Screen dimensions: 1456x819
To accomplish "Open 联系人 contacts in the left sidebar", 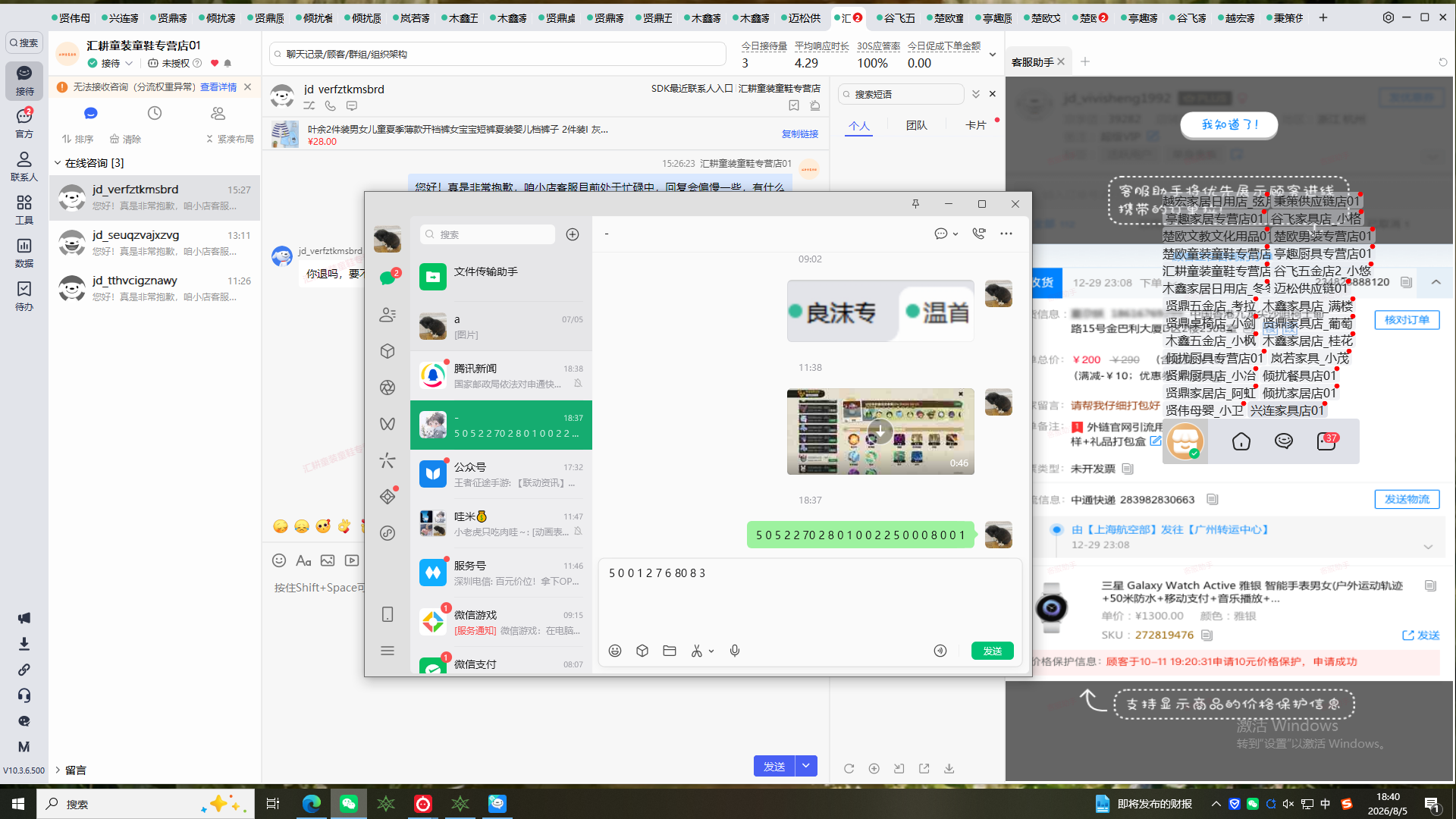I will (24, 166).
